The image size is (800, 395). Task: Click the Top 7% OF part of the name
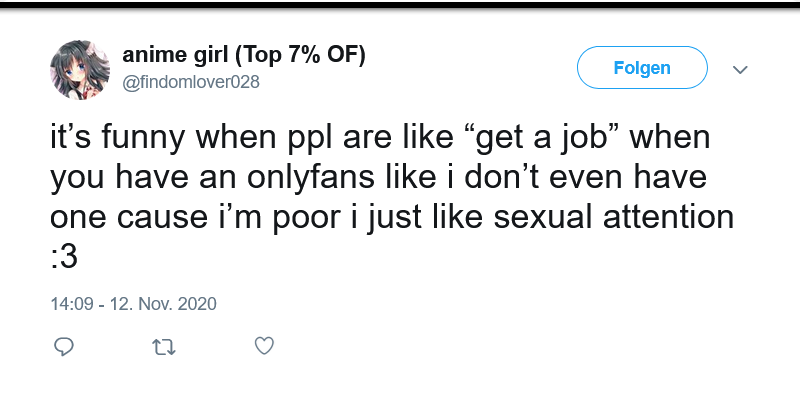pos(300,55)
